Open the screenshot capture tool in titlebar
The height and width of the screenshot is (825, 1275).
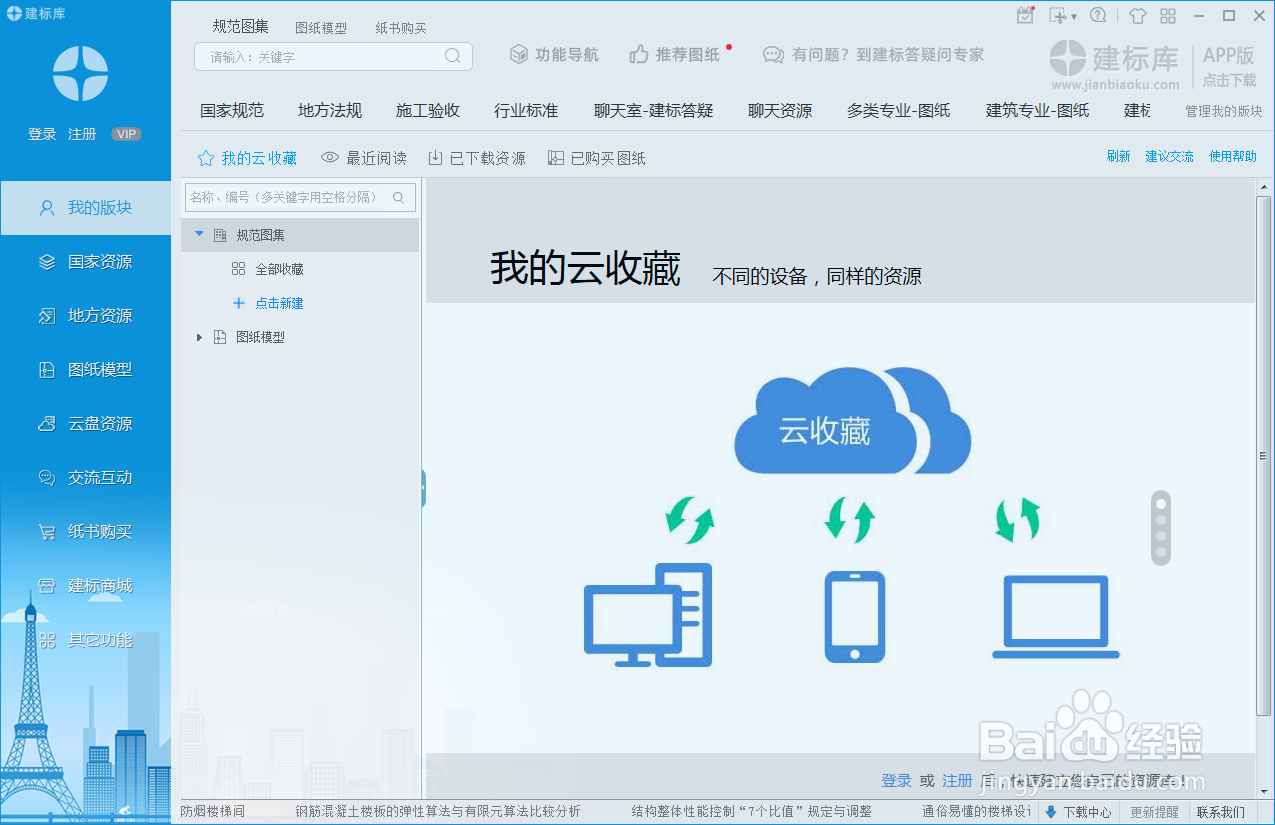(1057, 15)
